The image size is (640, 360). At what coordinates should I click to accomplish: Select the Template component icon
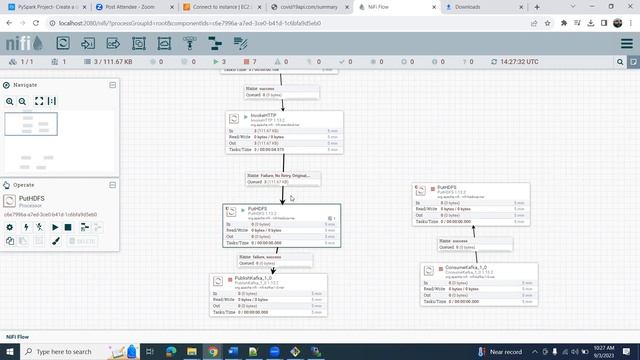215,43
